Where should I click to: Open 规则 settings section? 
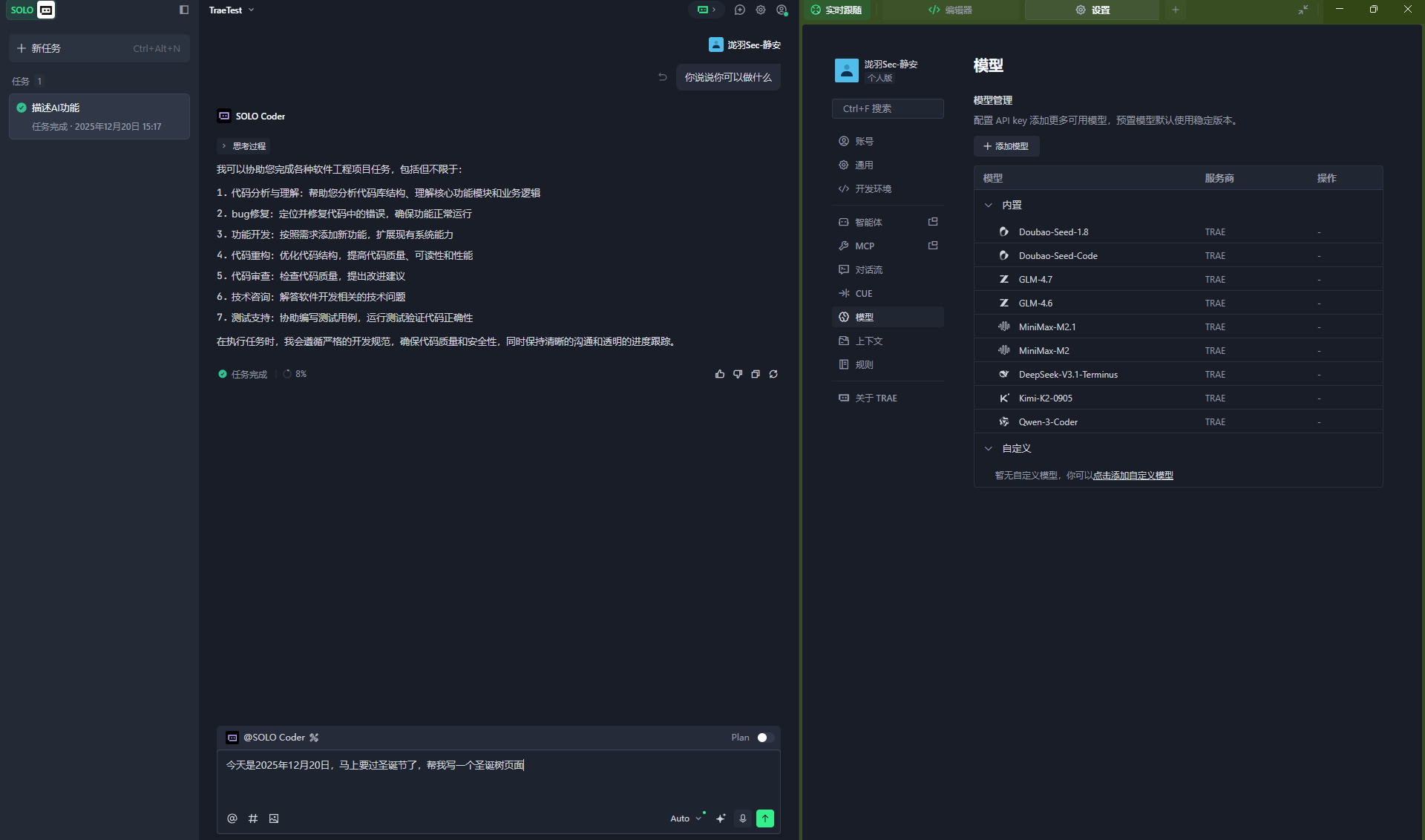pyautogui.click(x=888, y=364)
